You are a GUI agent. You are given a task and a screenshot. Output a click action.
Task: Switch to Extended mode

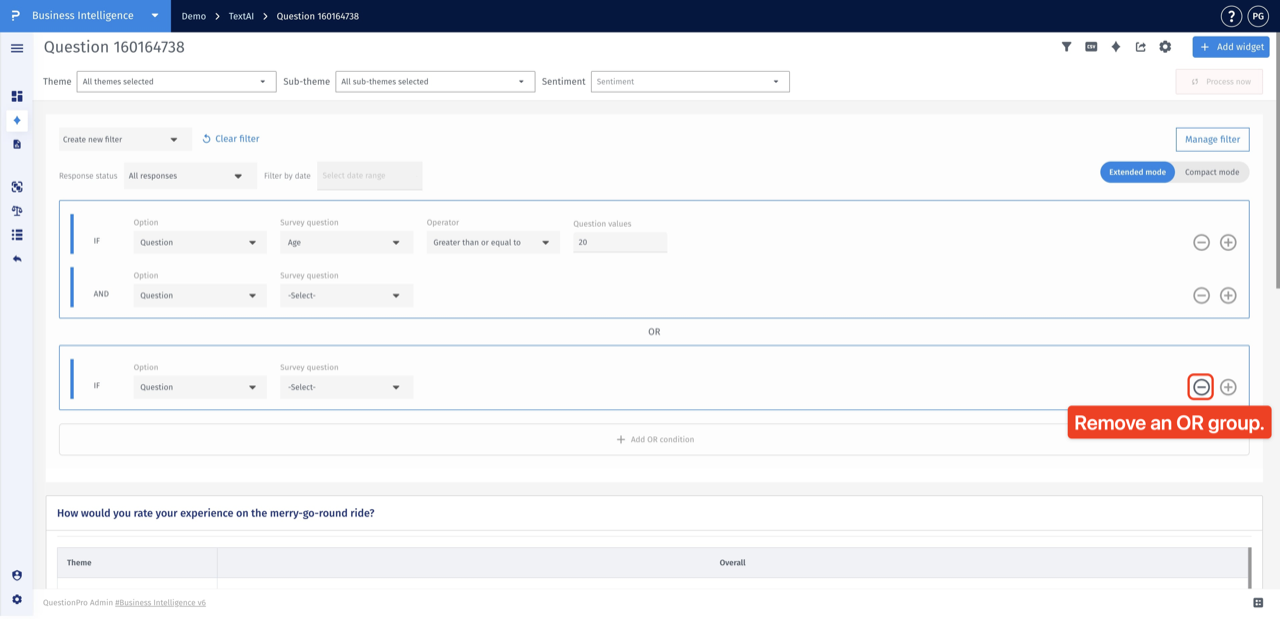tap(1137, 172)
